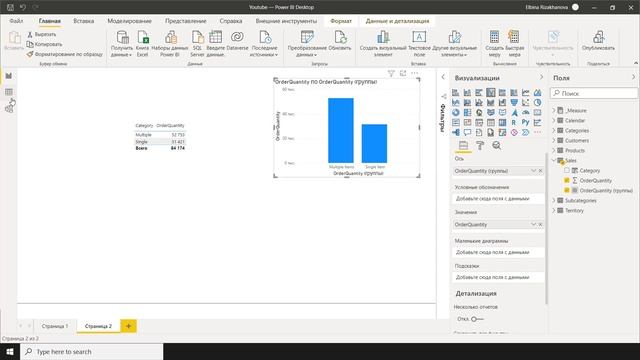
Task: Expand the Products table
Action: pos(554,150)
